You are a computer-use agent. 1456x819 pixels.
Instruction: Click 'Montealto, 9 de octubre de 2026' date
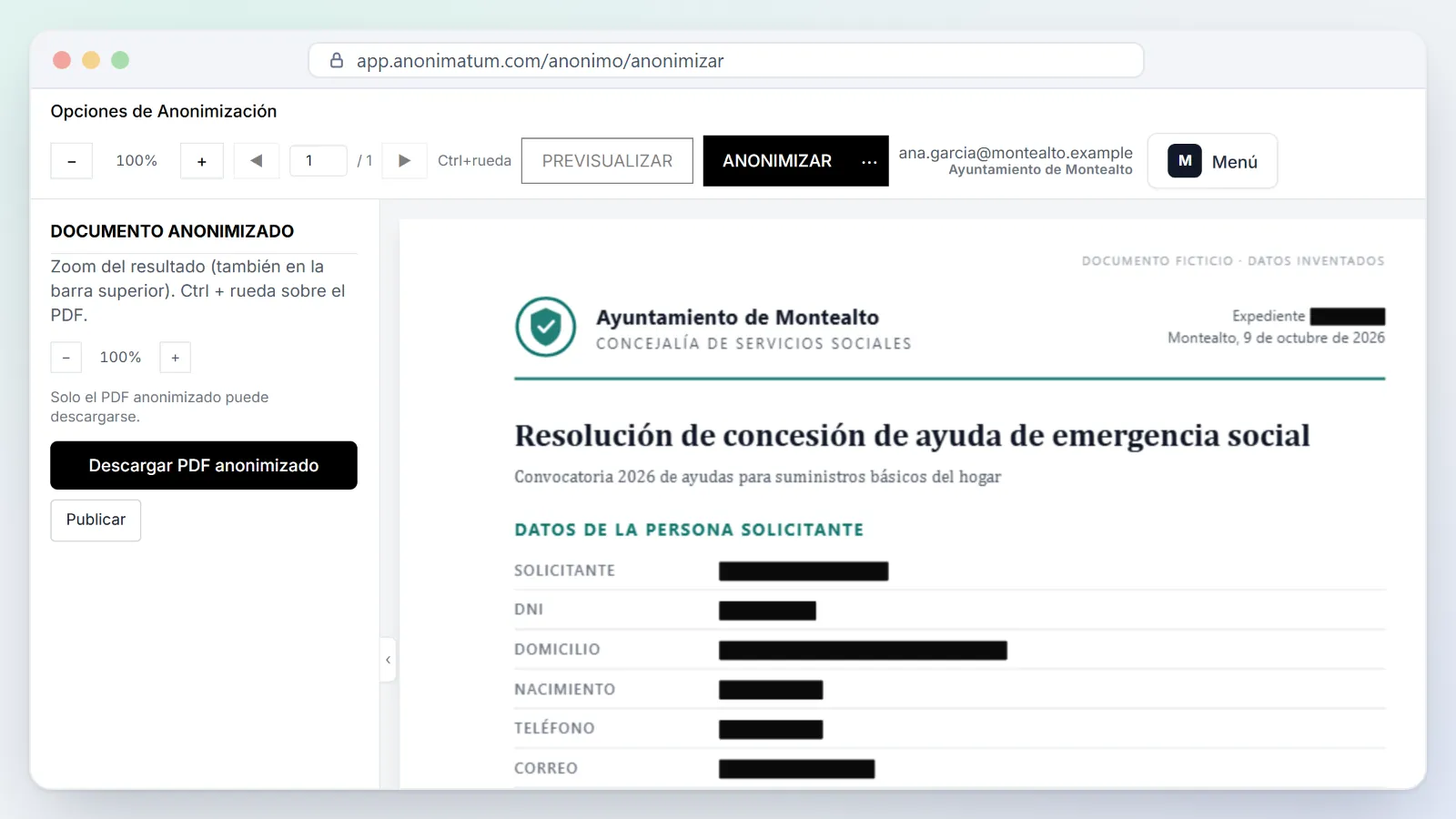1276,338
